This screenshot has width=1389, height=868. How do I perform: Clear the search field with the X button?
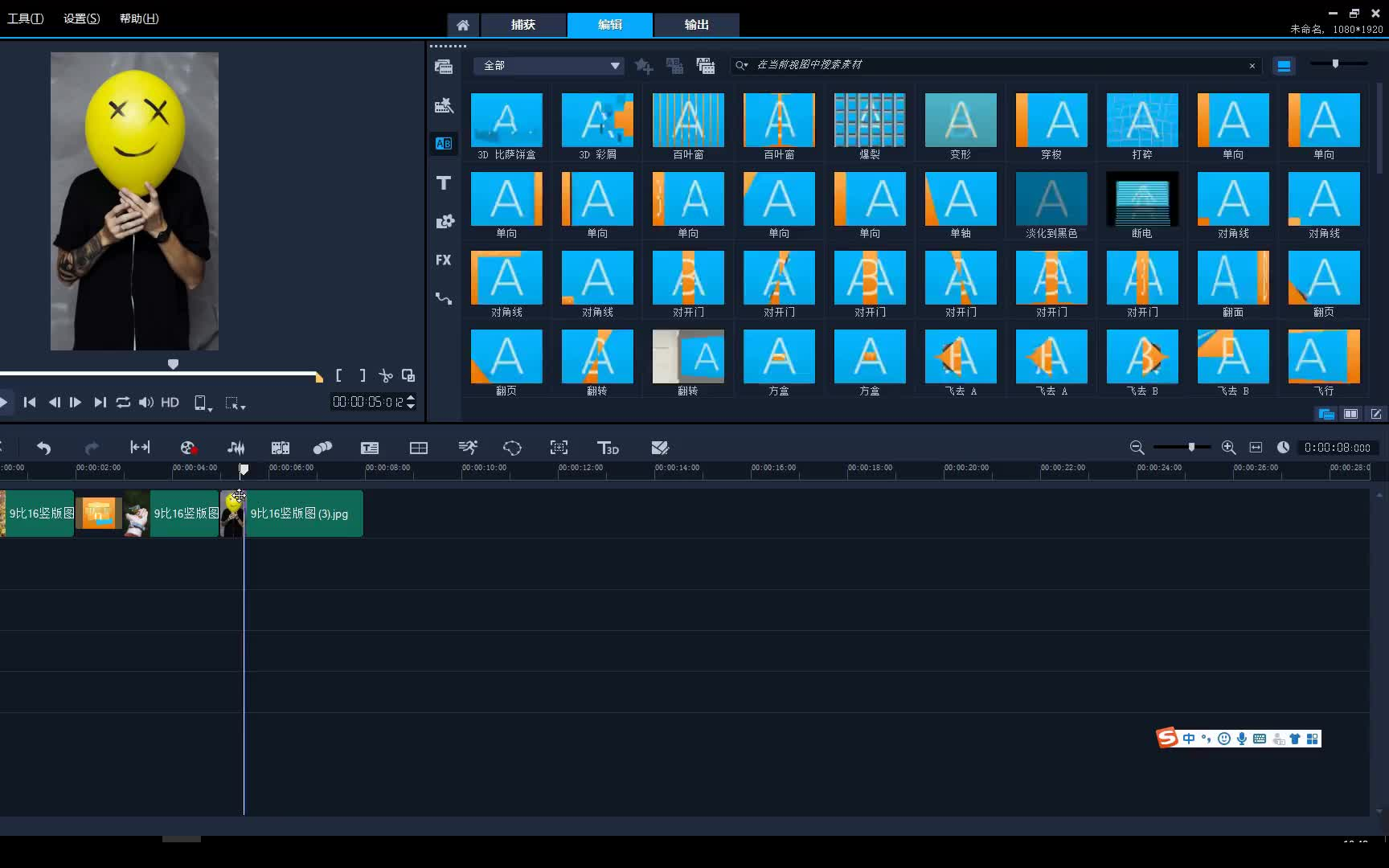[1252, 65]
